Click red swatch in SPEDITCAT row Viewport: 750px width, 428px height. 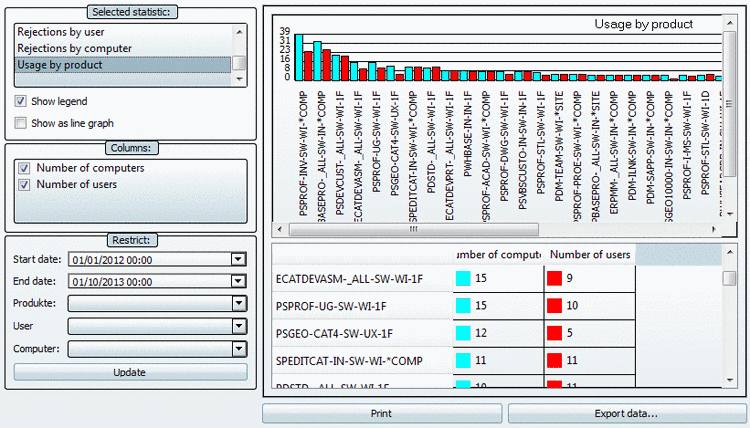(554, 360)
